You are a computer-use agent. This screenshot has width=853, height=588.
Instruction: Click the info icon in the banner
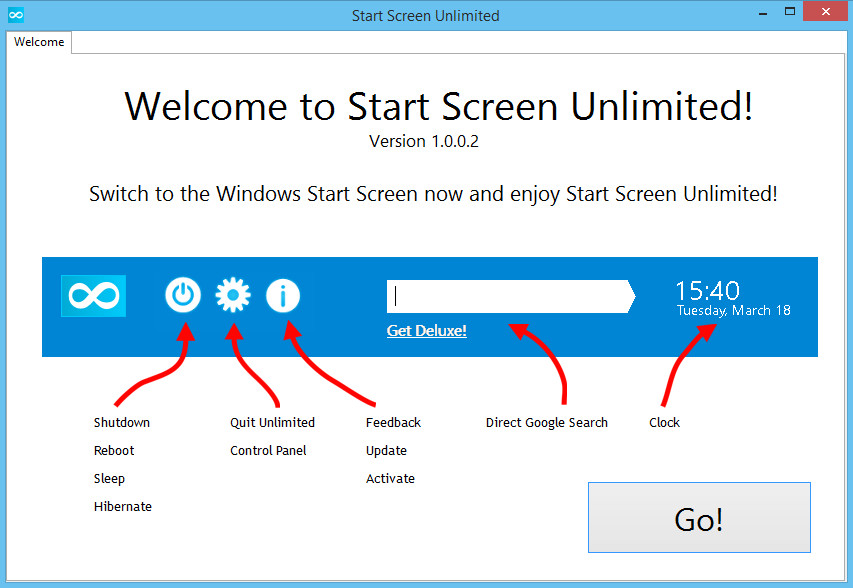tap(283, 295)
